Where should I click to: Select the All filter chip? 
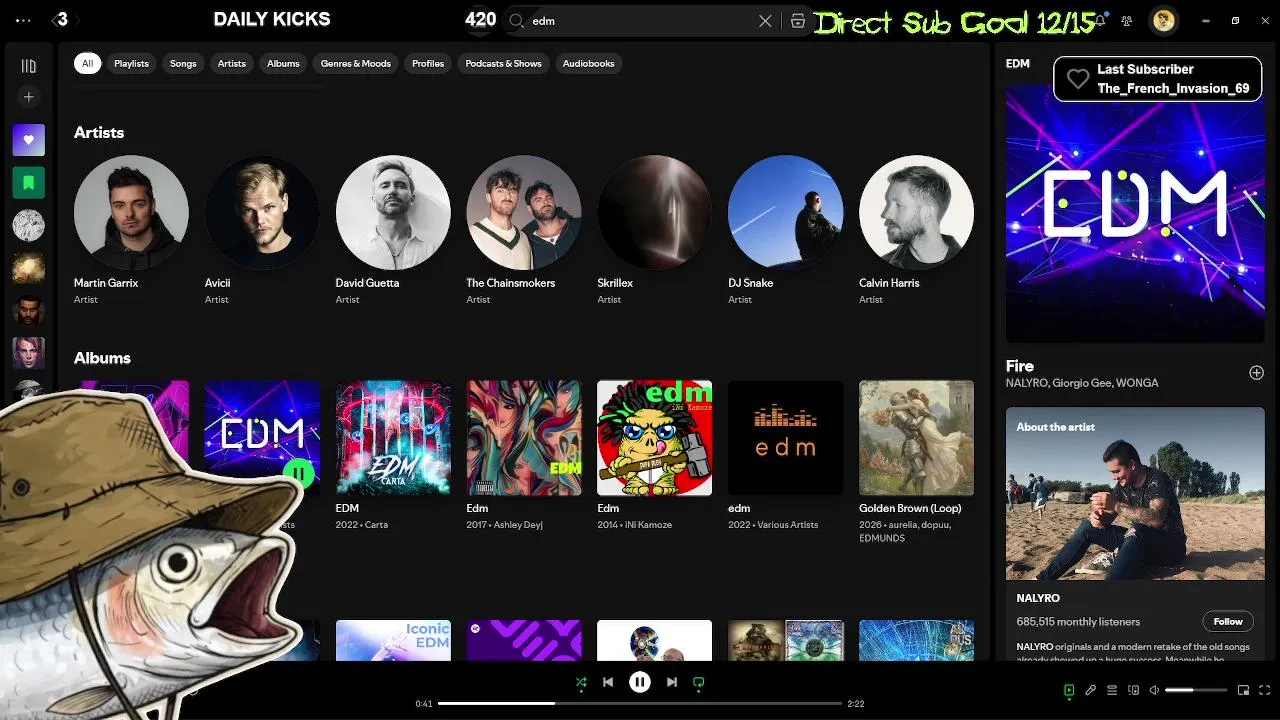click(x=87, y=63)
